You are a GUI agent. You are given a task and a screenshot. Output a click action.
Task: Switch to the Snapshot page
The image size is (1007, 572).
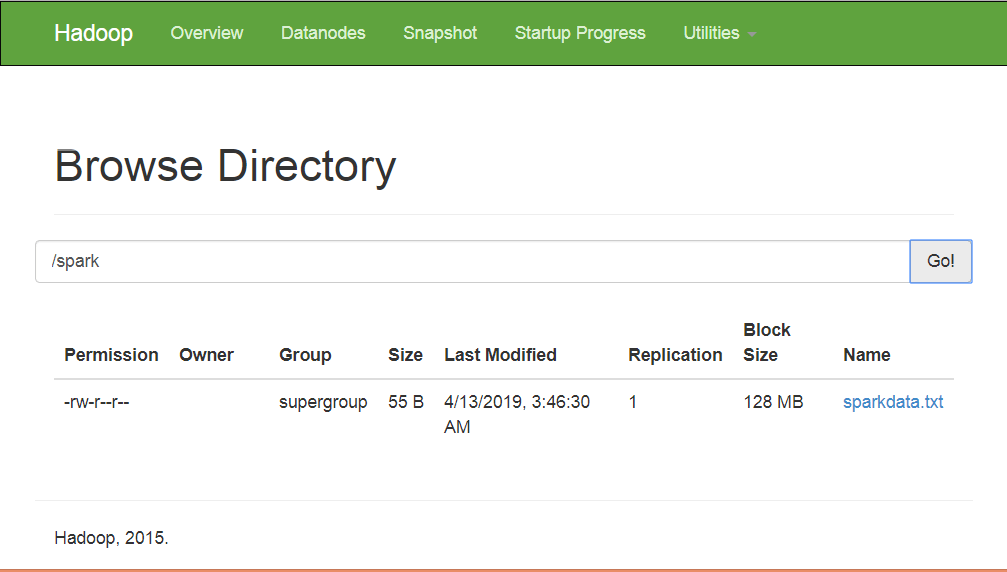(x=440, y=33)
